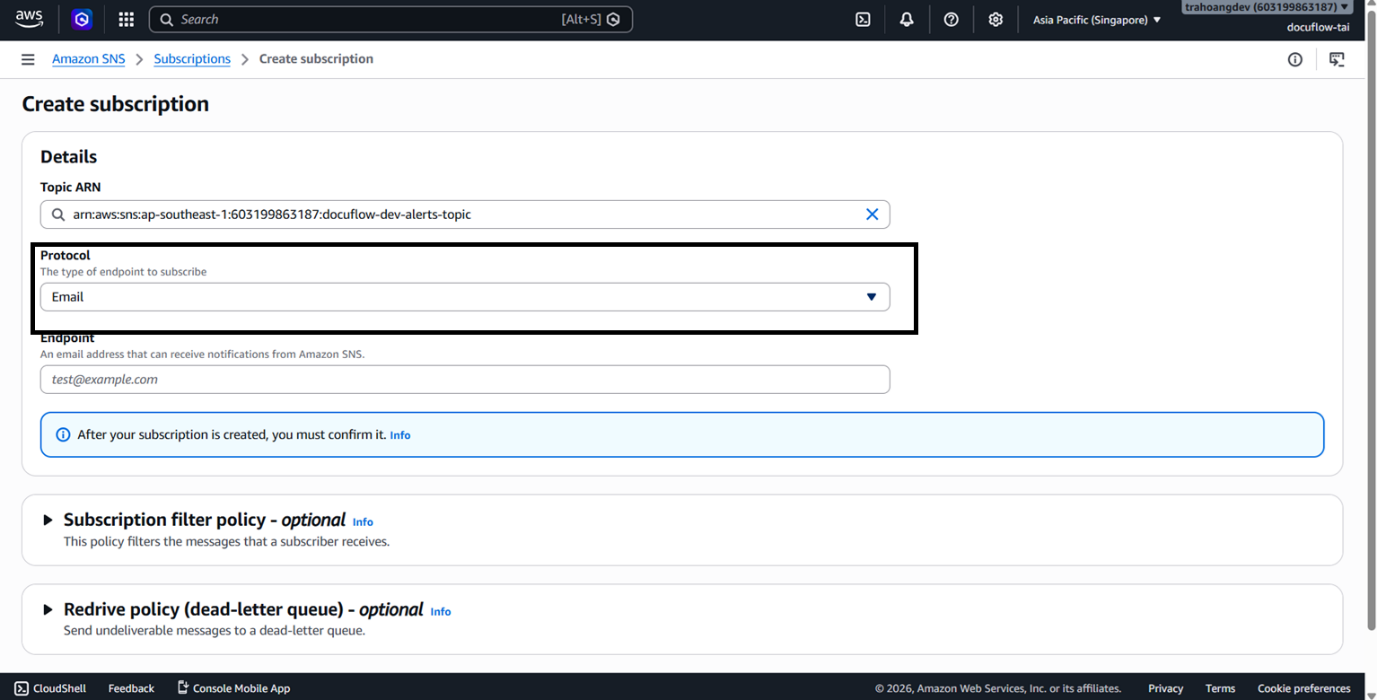The image size is (1377, 700).
Task: Expand Subscription filter policy section
Action: (47, 520)
